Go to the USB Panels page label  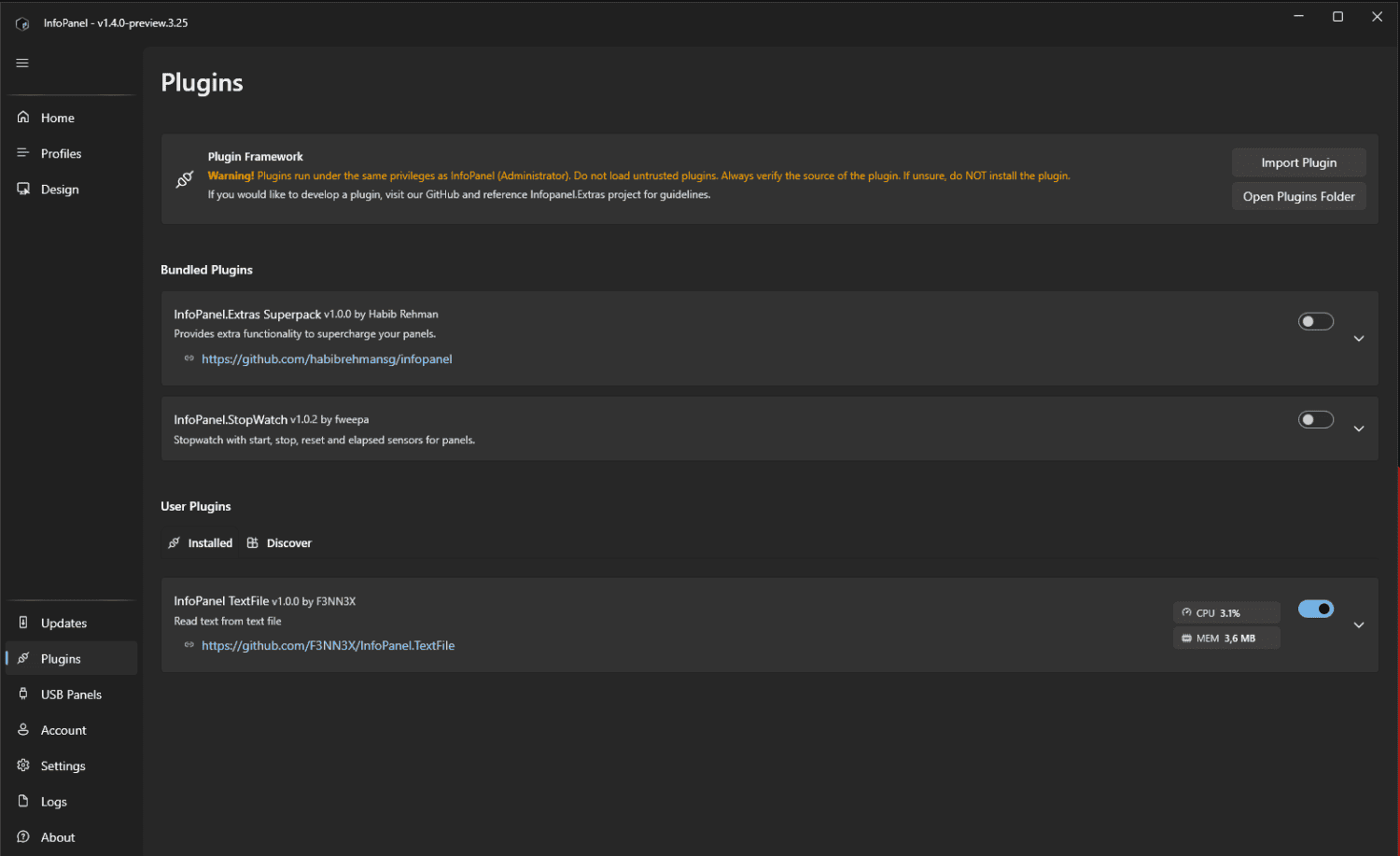[x=71, y=695]
